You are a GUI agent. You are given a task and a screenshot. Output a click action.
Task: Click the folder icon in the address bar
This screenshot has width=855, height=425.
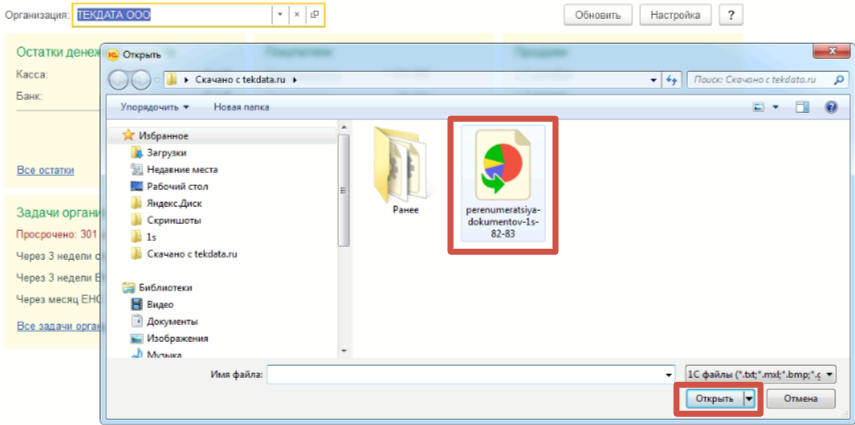coord(172,80)
